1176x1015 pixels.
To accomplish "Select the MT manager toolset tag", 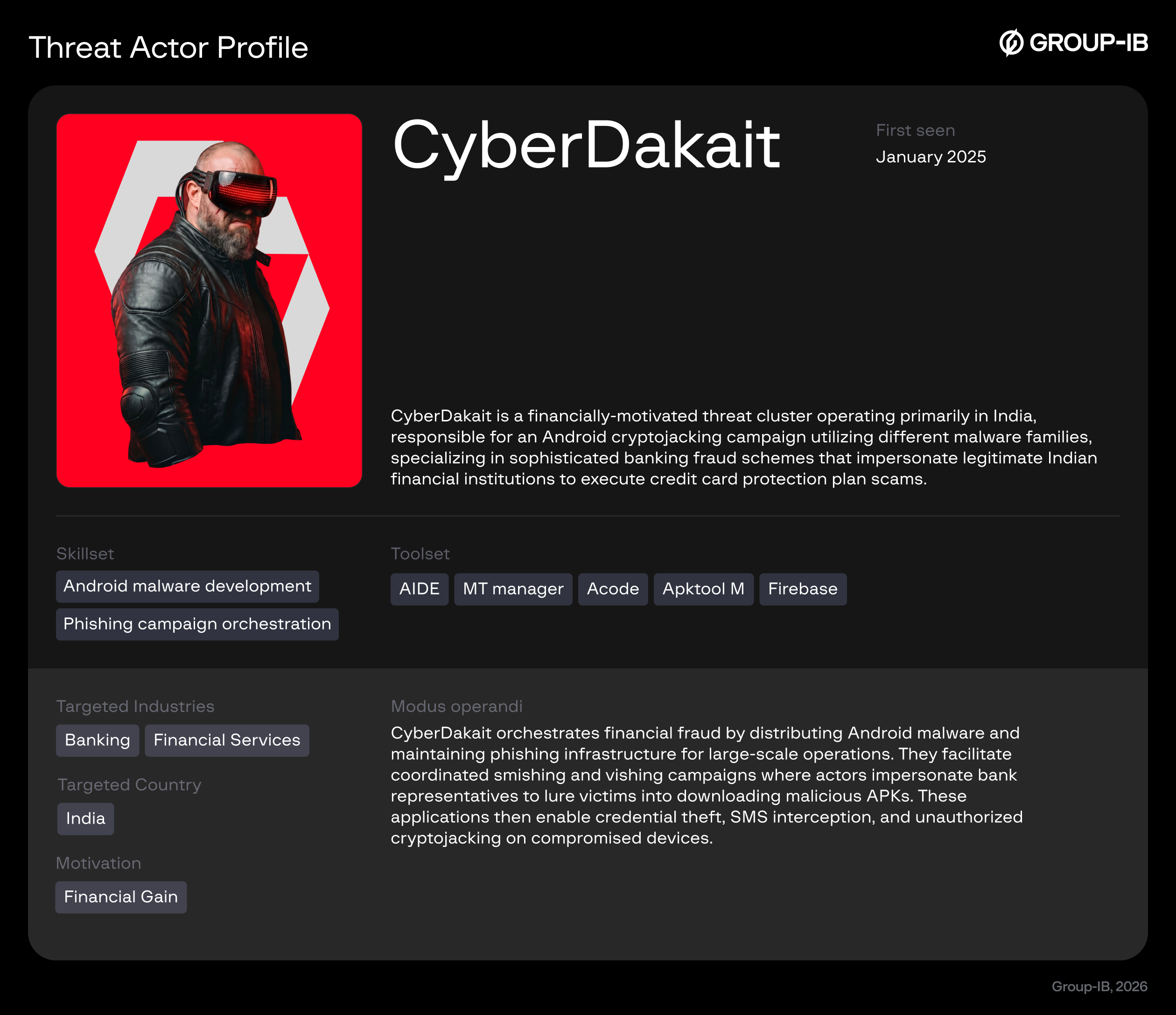I will click(513, 589).
